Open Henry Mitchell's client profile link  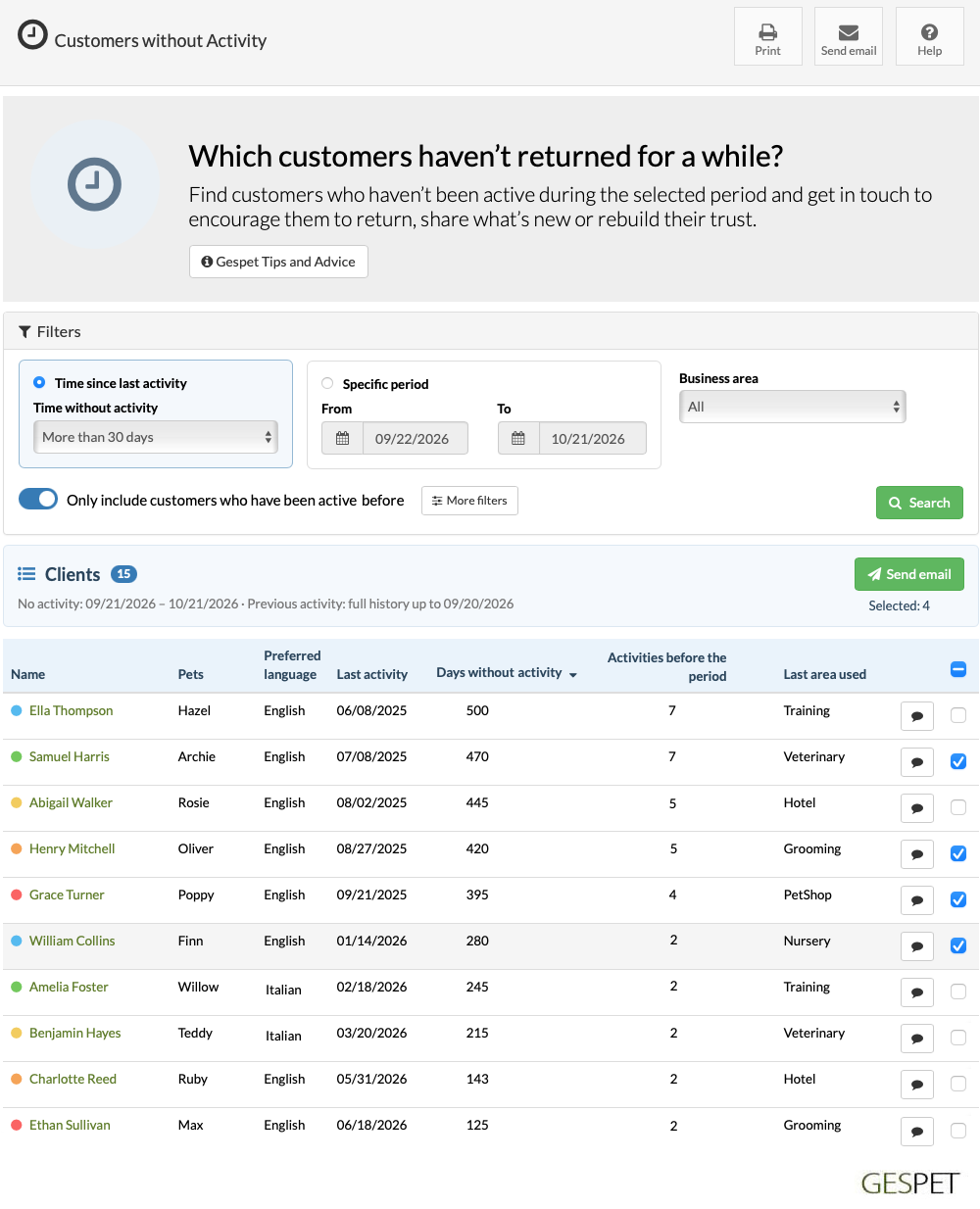(x=73, y=848)
